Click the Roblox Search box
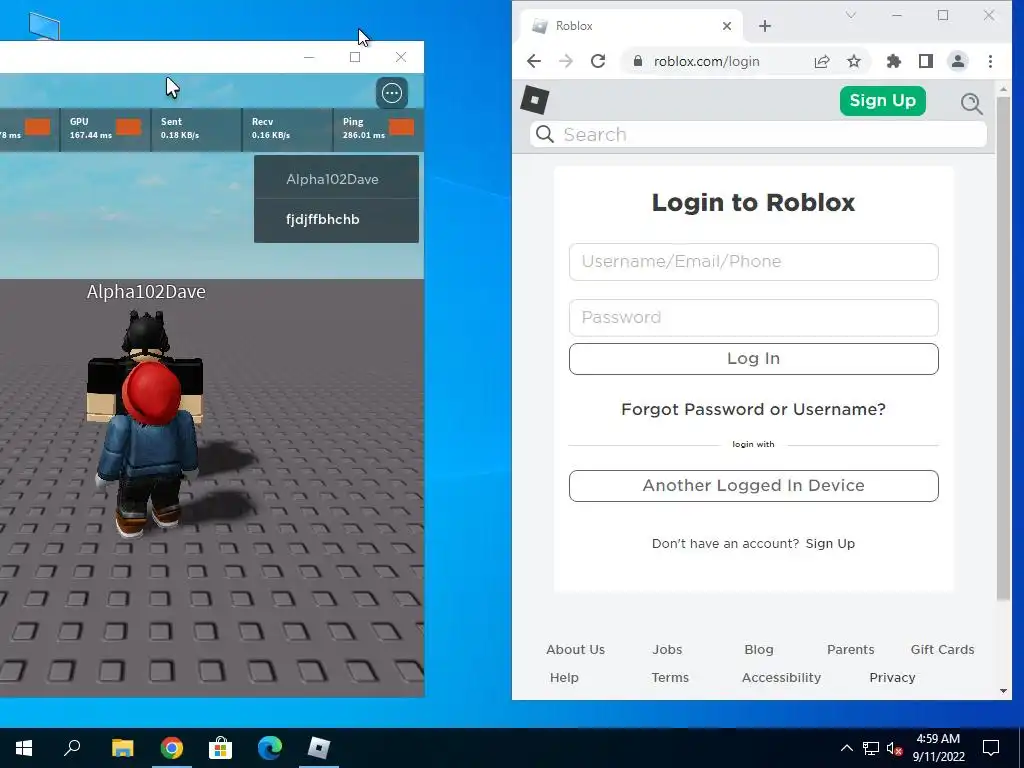Screen dimensions: 1024x768 click(758, 134)
